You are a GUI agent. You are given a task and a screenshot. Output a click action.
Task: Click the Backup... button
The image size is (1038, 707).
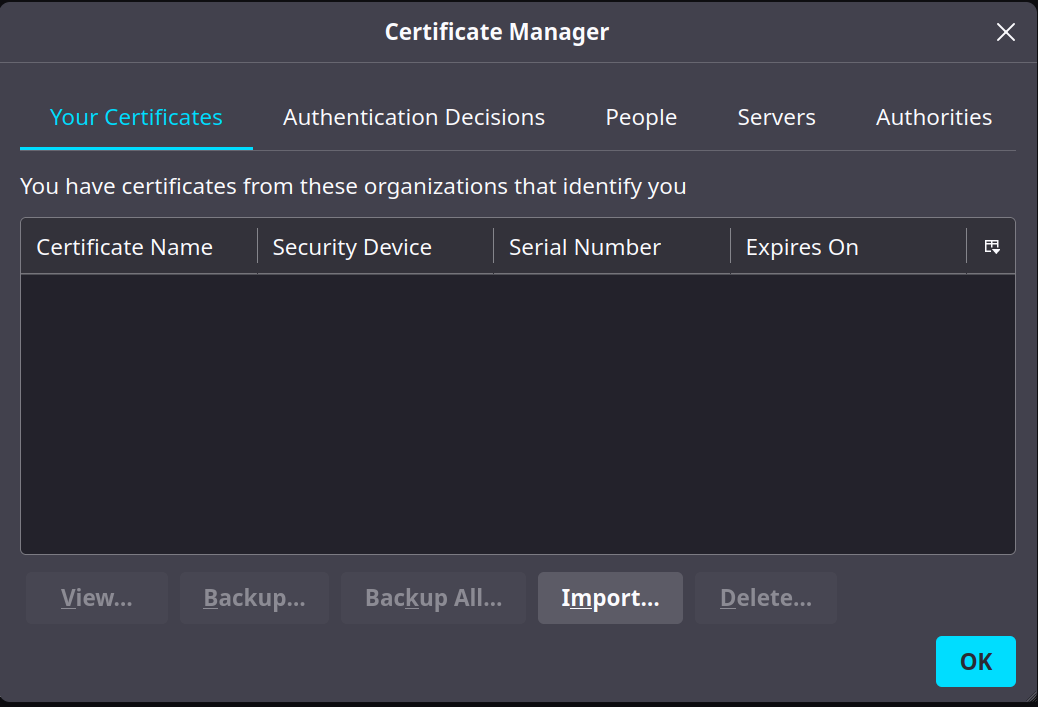click(x=254, y=598)
